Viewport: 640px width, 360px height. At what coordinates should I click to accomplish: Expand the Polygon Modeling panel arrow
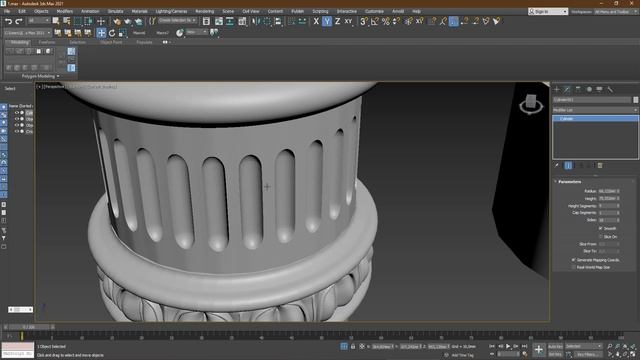tap(58, 76)
